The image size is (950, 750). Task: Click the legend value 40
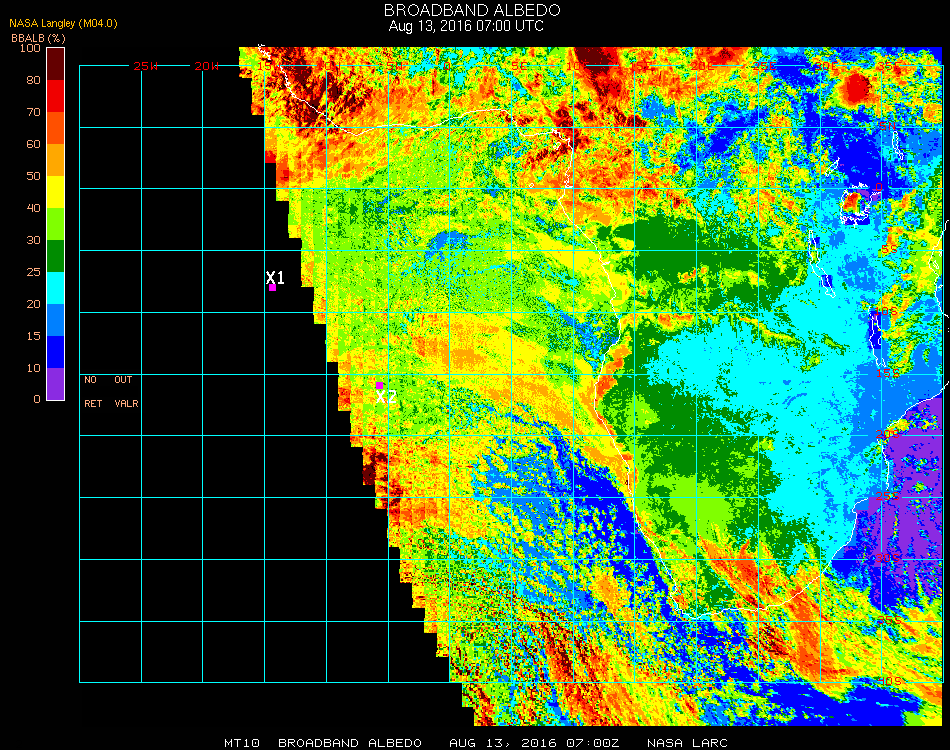[x=33, y=208]
